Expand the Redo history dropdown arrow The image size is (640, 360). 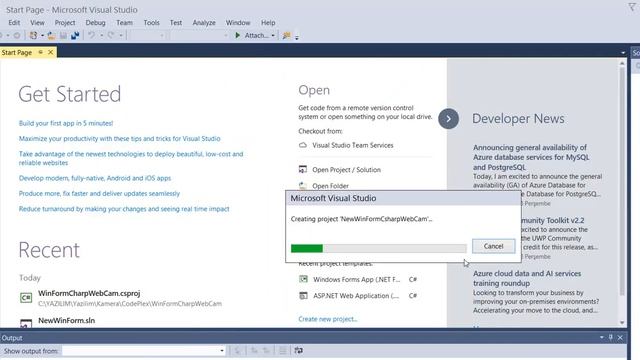click(121, 36)
